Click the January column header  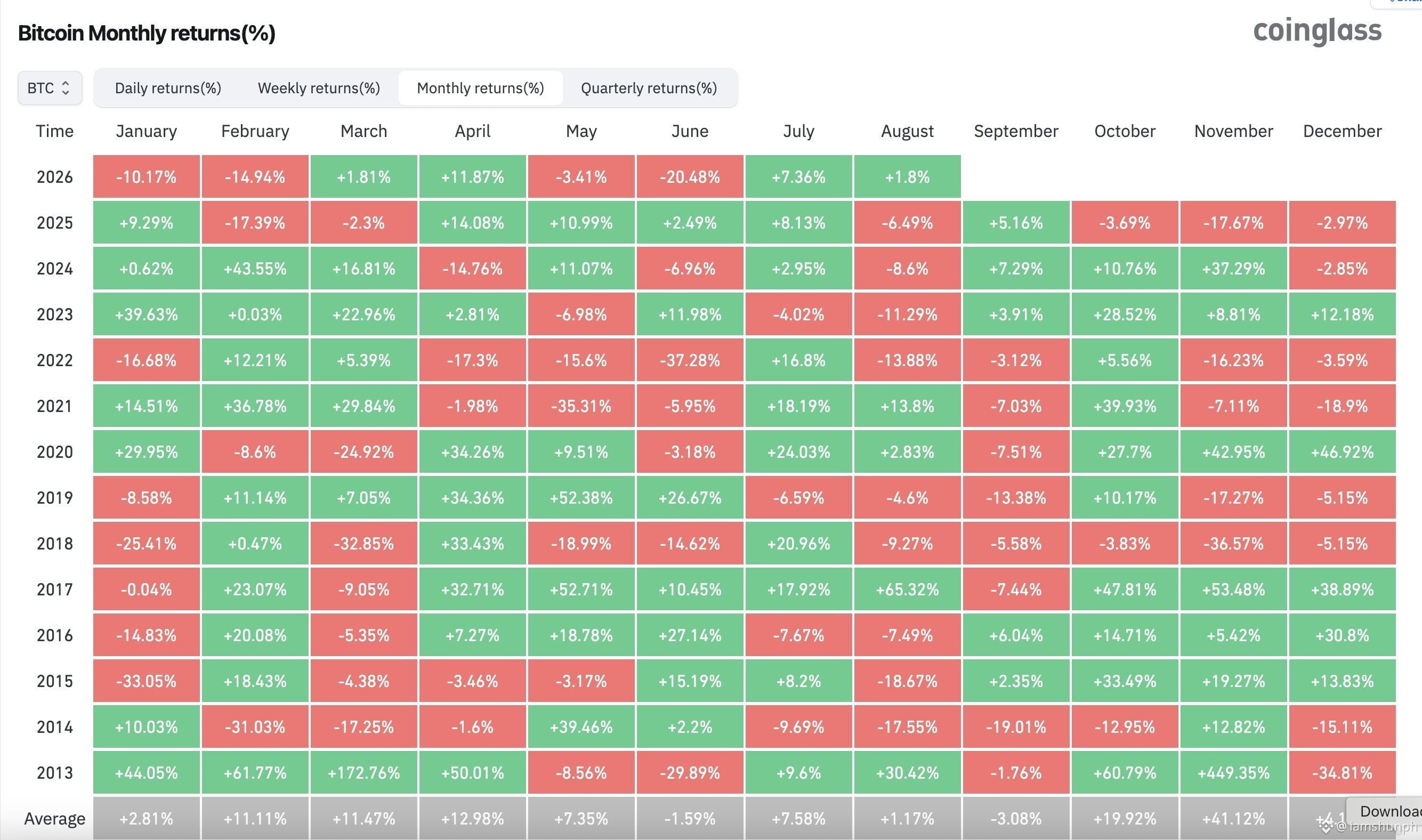(147, 131)
